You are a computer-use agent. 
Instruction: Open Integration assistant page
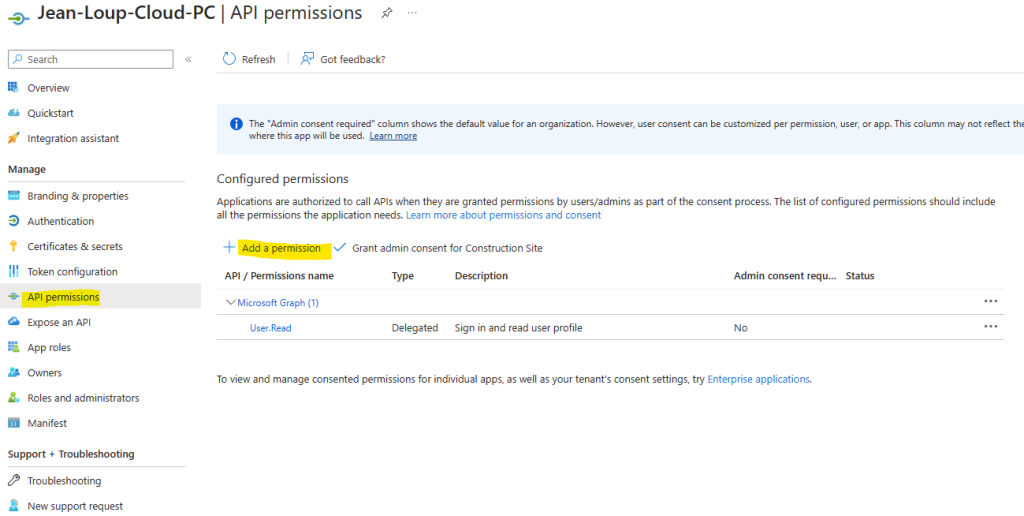coord(73,138)
